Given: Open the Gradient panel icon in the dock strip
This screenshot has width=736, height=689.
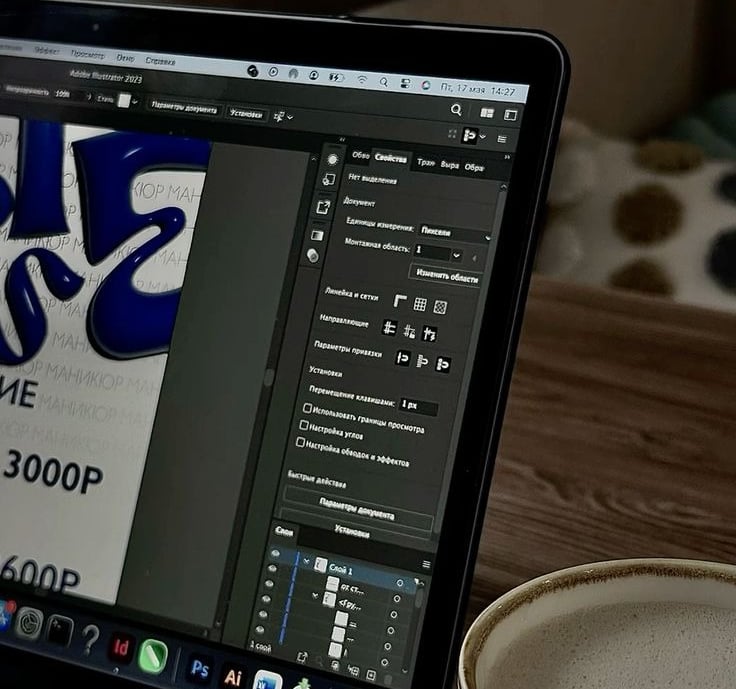Looking at the screenshot, I should (318, 235).
